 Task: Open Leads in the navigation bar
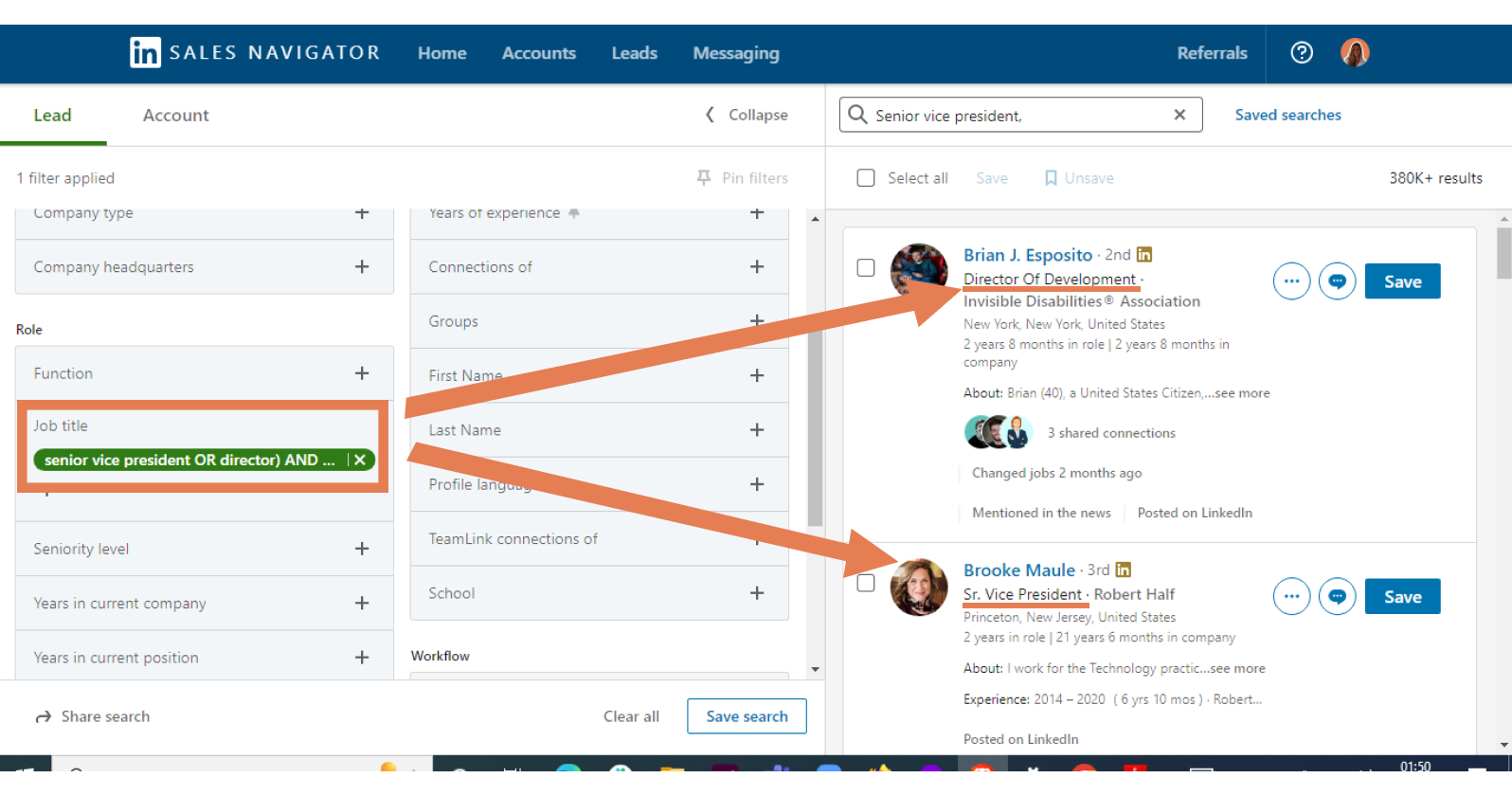[x=635, y=53]
